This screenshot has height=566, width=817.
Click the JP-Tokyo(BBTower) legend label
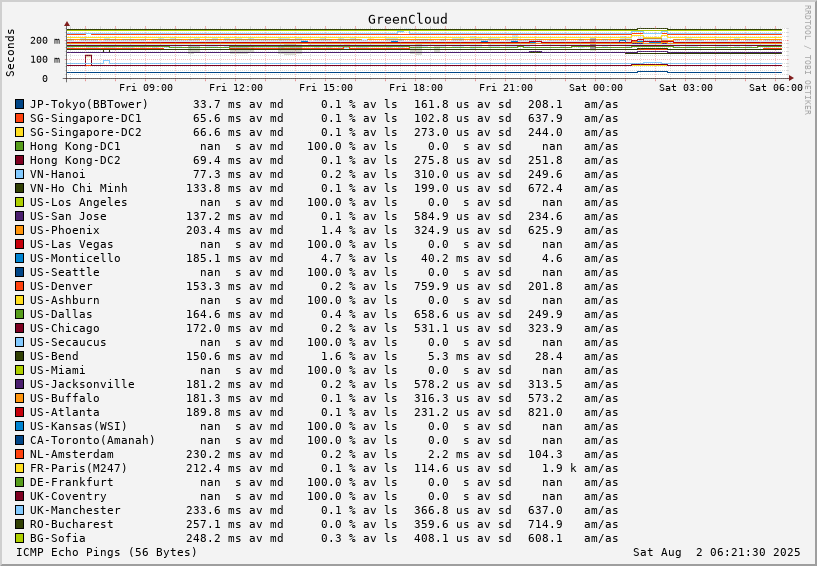click(x=89, y=104)
